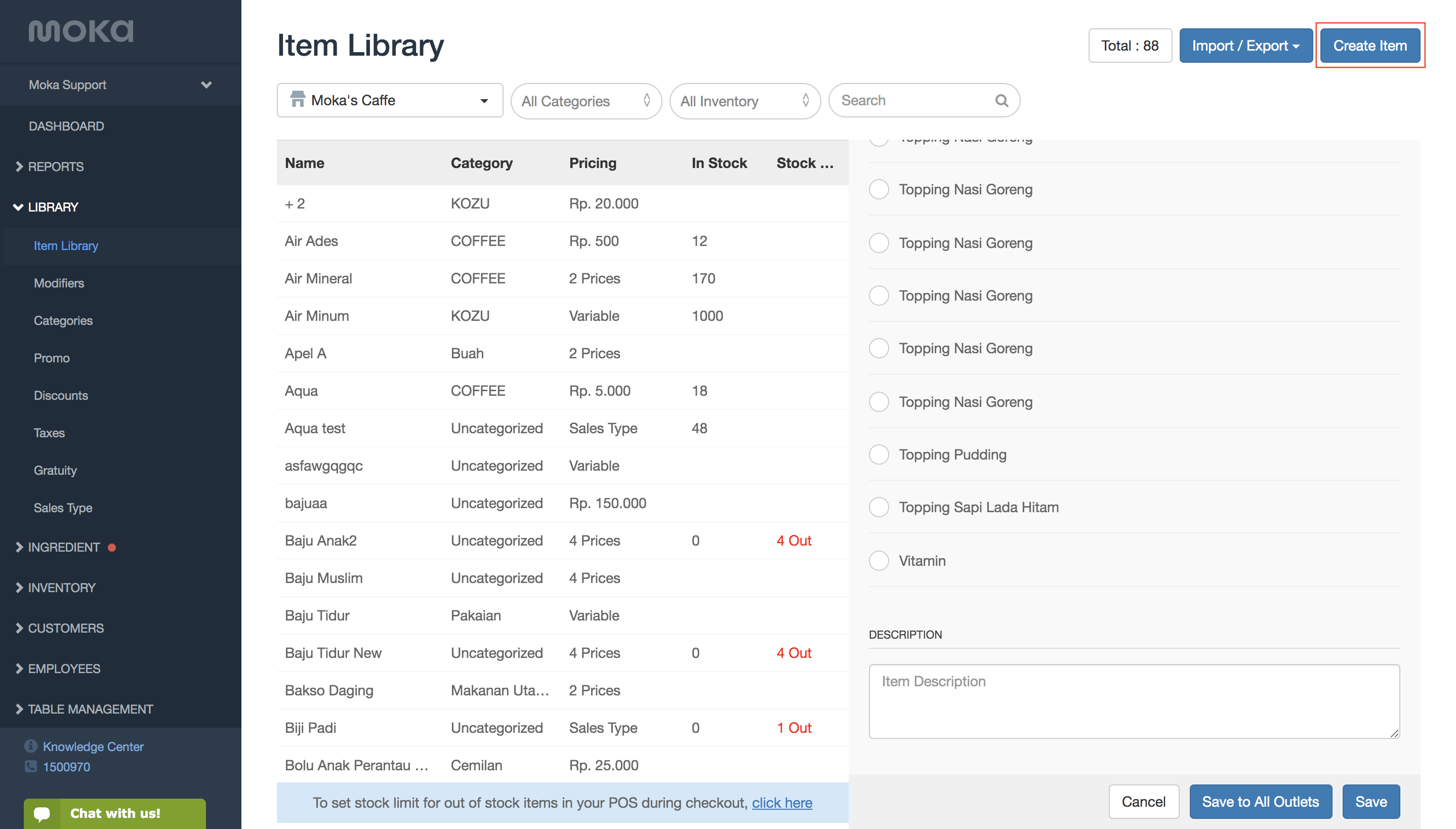Select the Topping Pudding radio button

(x=879, y=454)
